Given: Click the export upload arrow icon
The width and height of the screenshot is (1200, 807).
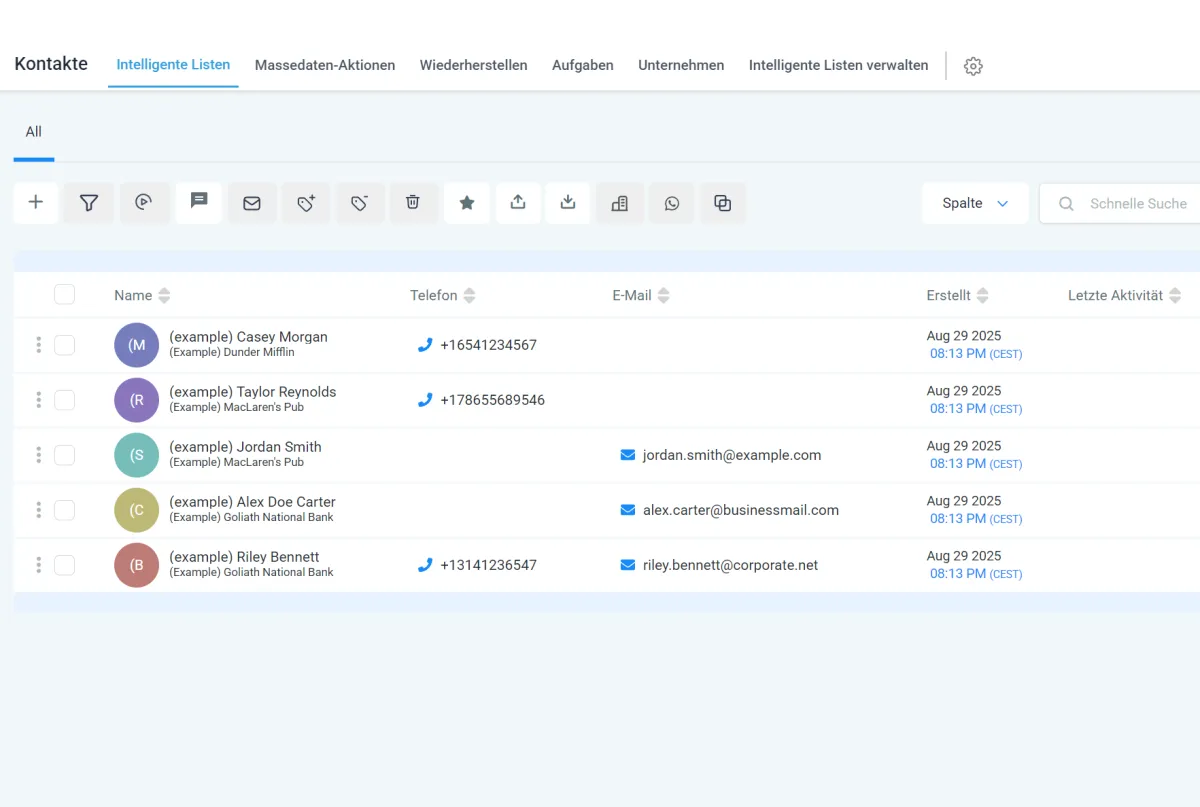Looking at the screenshot, I should pyautogui.click(x=518, y=203).
